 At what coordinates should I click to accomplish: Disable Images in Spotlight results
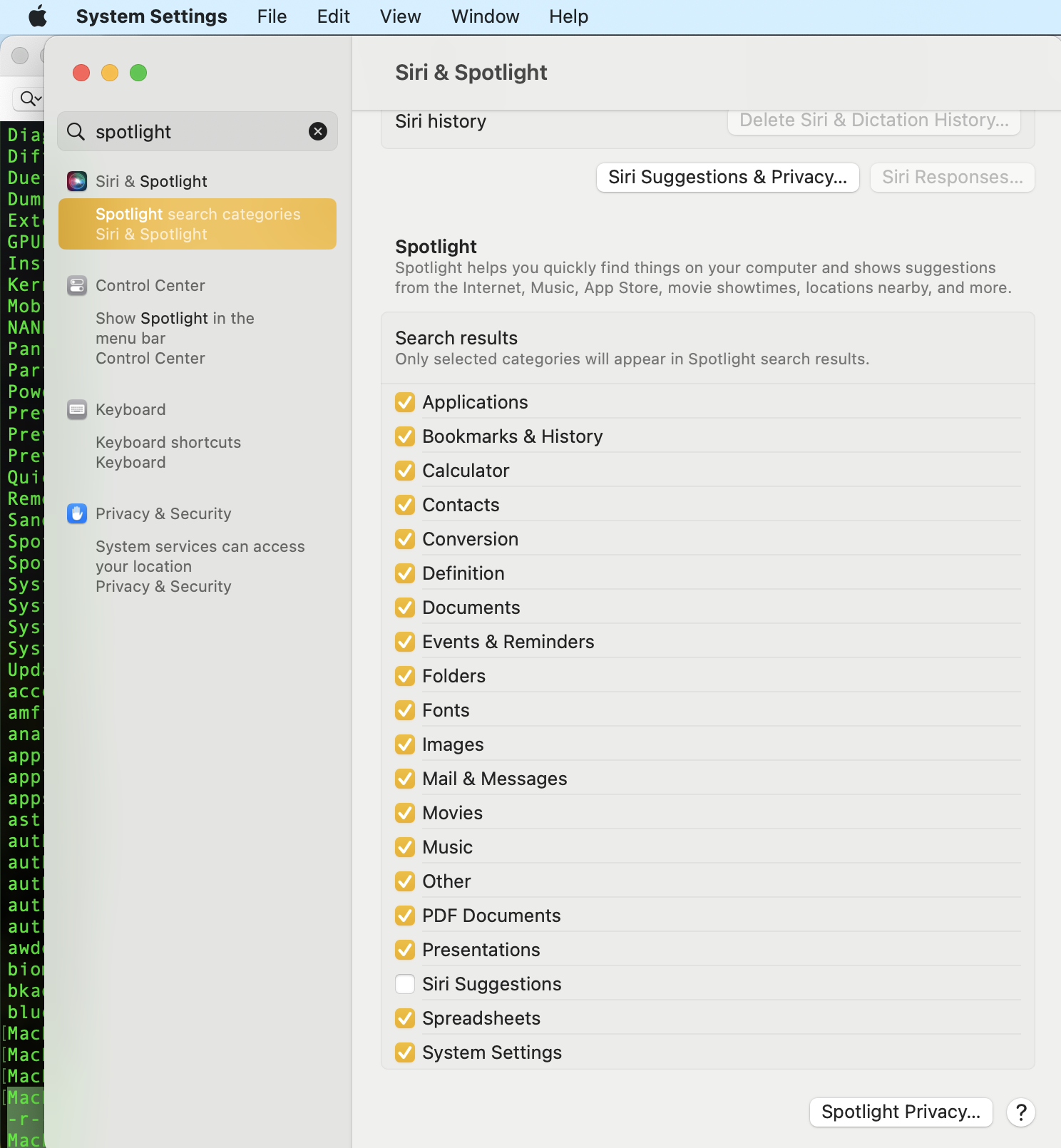[x=405, y=744]
